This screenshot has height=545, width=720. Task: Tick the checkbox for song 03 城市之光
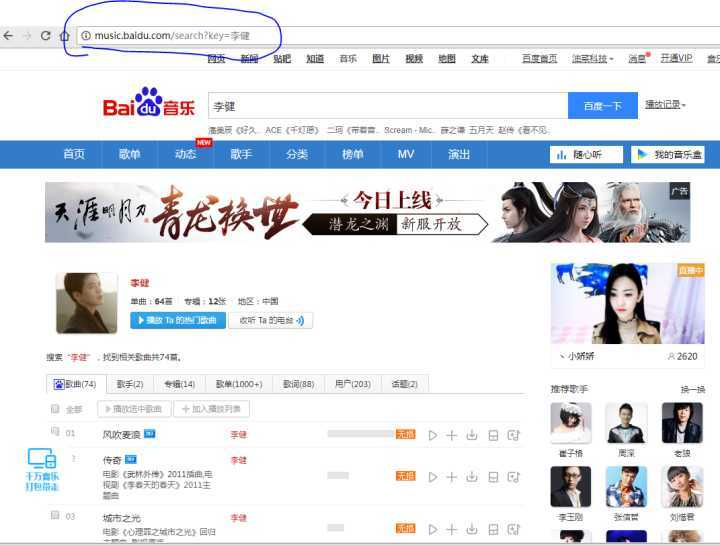click(55, 515)
